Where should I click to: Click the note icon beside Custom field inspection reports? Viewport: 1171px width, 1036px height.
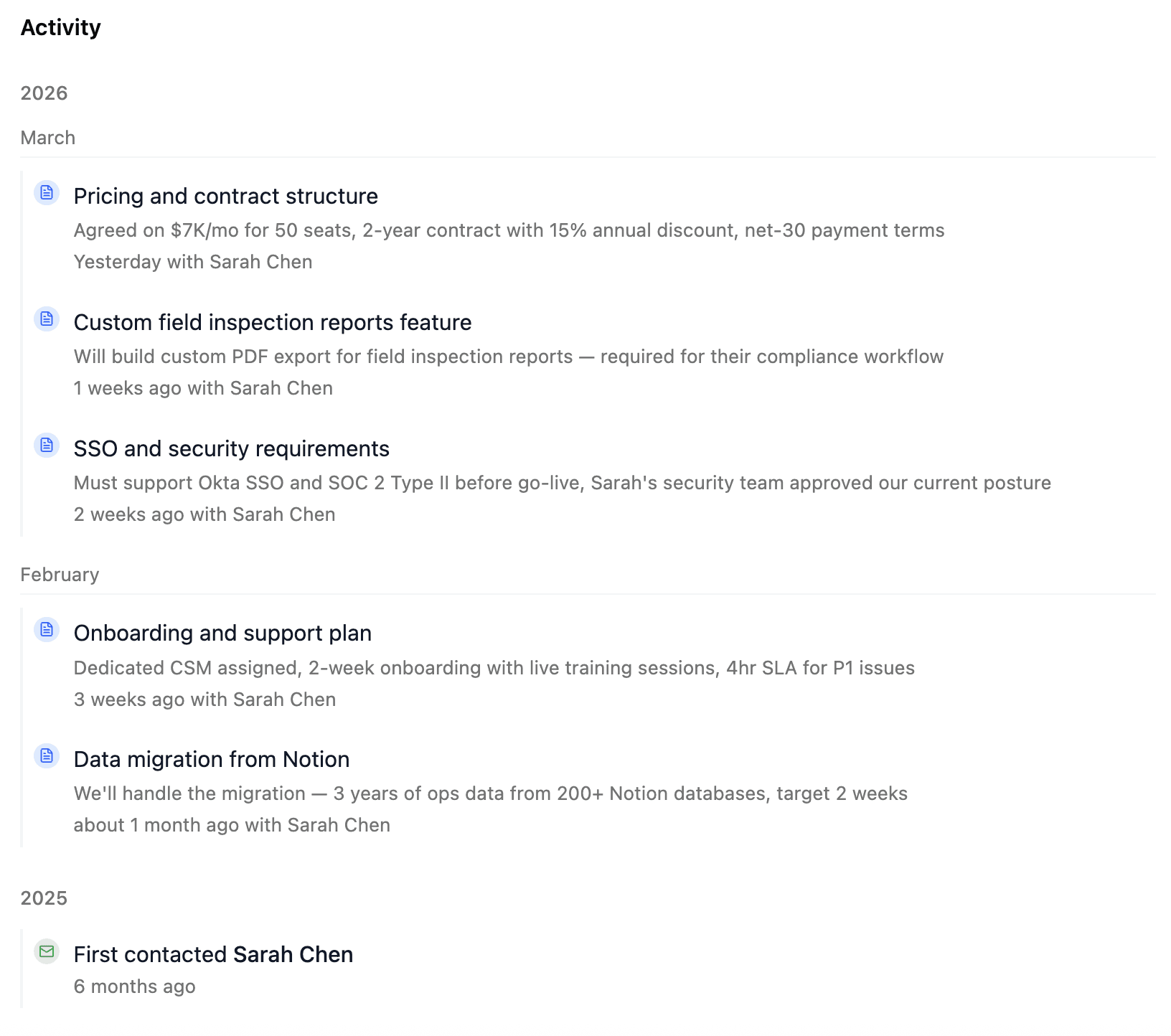[x=47, y=319]
